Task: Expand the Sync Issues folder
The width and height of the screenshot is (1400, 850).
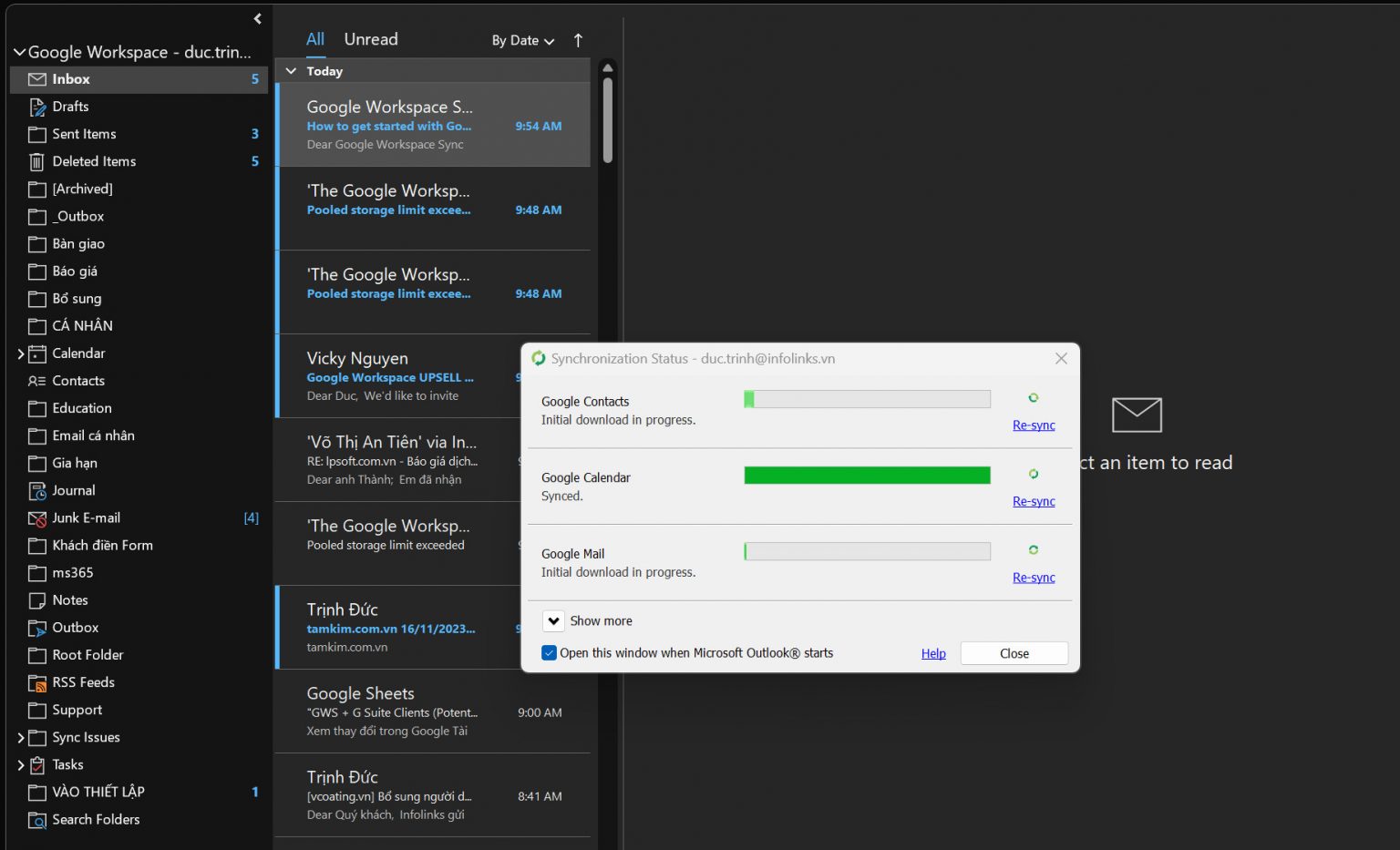Action: 20,738
